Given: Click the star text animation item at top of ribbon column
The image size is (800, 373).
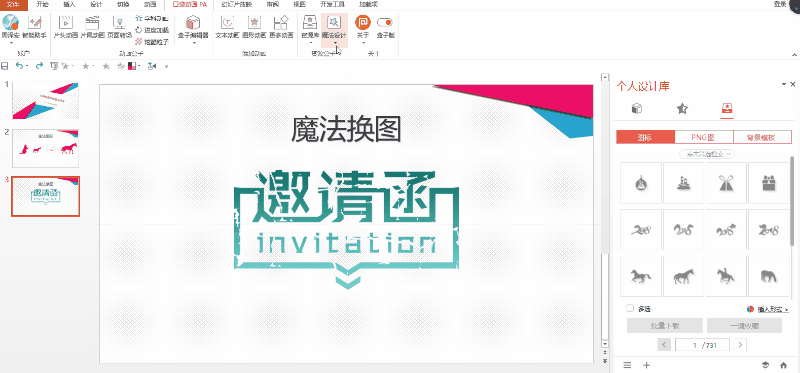Looking at the screenshot, I should tap(152, 18).
